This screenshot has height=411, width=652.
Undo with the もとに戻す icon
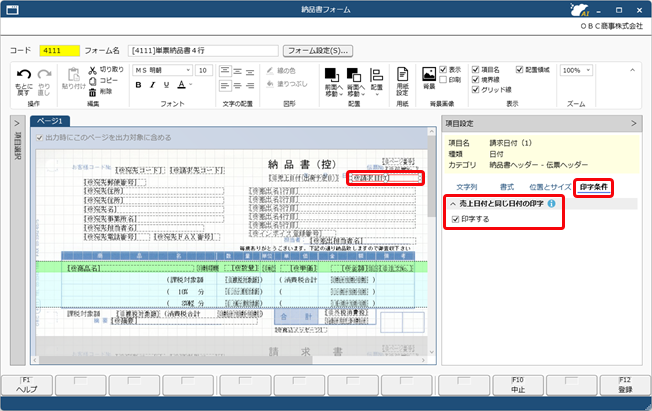click(x=24, y=82)
